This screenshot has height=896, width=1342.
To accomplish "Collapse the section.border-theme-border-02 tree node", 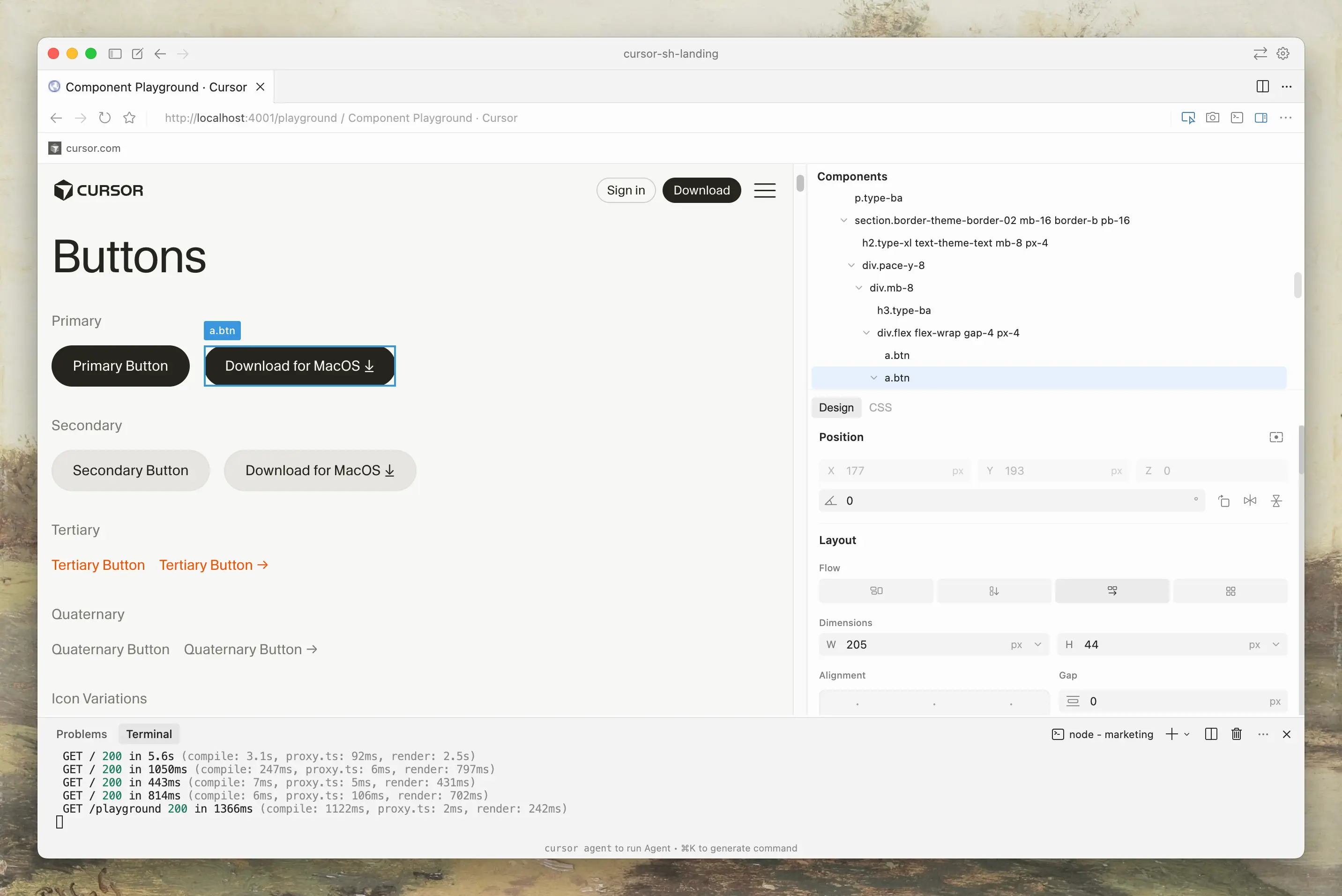I will click(x=844, y=221).
